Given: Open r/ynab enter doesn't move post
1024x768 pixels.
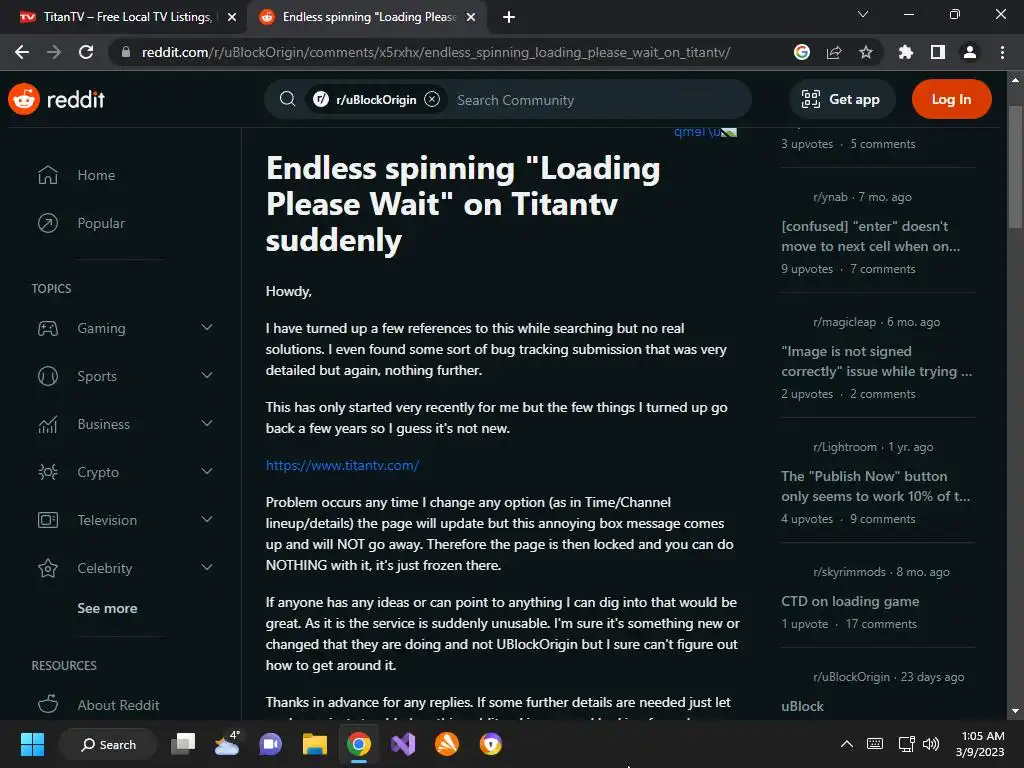Looking at the screenshot, I should (x=871, y=236).
